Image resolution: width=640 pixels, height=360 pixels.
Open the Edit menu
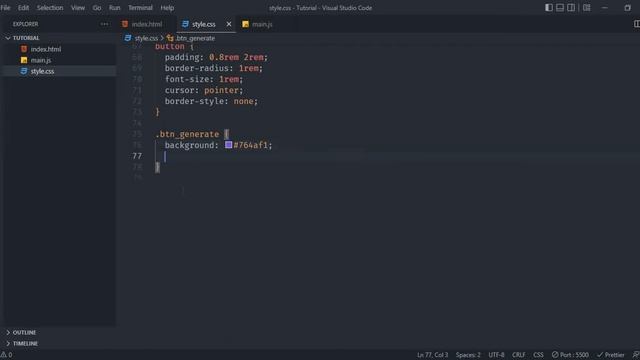click(x=23, y=8)
